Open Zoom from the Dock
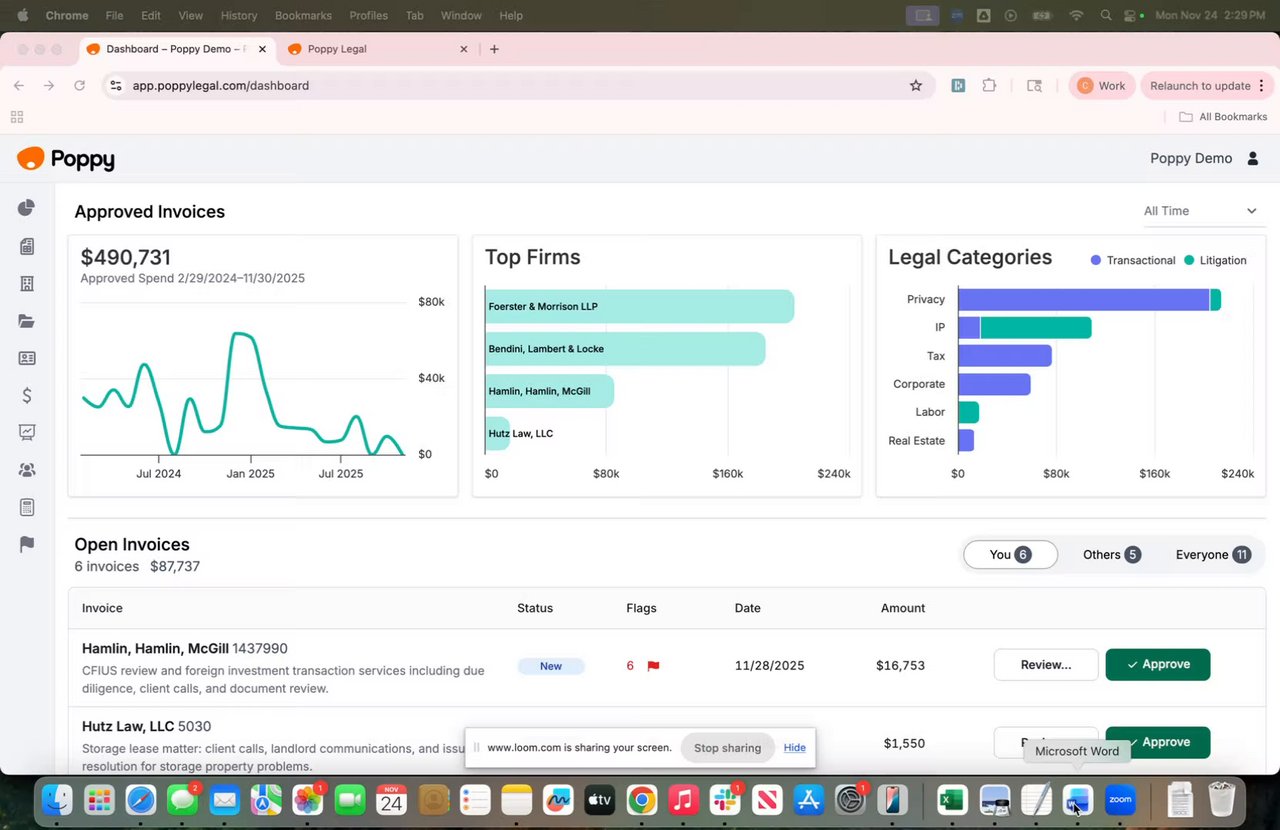1280x830 pixels. 1120,800
